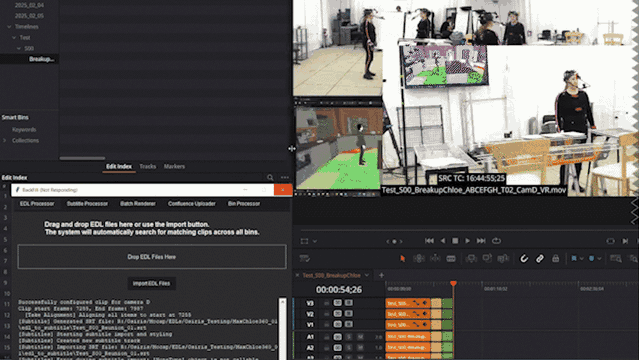Click the Insert Clip icon
Screen dimensions: 640x360
click(x=471, y=258)
